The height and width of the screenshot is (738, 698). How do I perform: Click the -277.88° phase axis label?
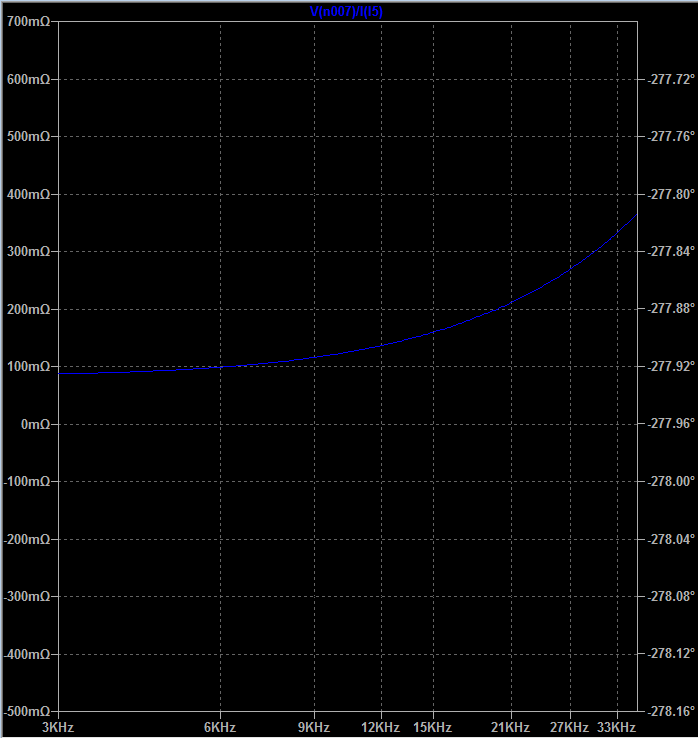pos(671,308)
